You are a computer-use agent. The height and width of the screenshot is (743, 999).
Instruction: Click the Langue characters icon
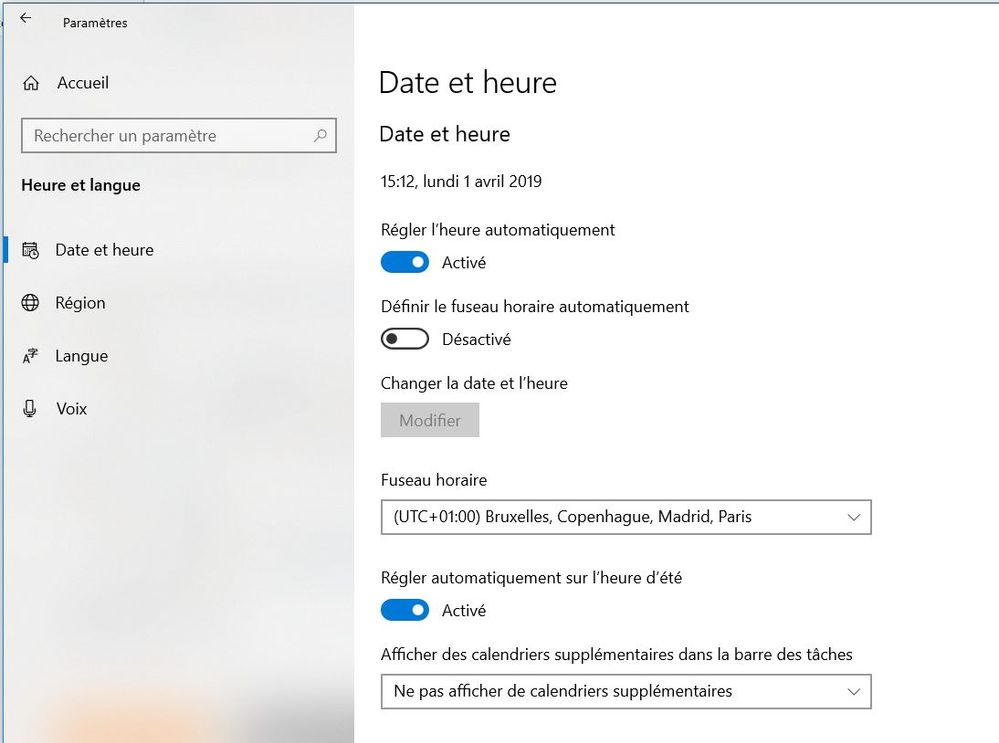30,356
